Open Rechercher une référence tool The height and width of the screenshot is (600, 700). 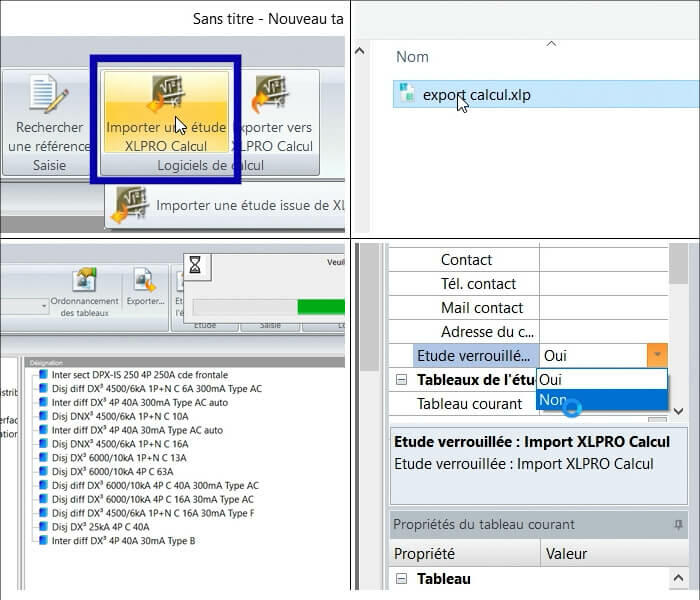pyautogui.click(x=49, y=112)
